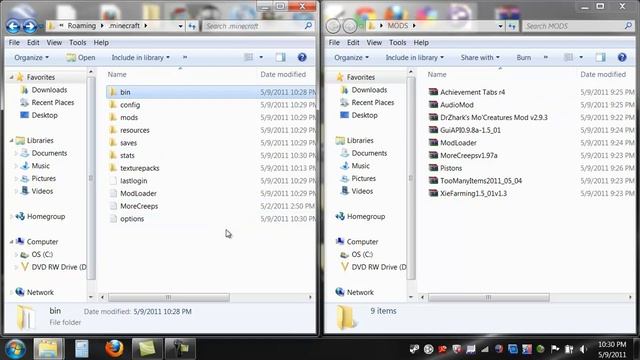Viewport: 640px width, 360px height.
Task: Open Share with dropdown in MODS window
Action: (x=480, y=58)
